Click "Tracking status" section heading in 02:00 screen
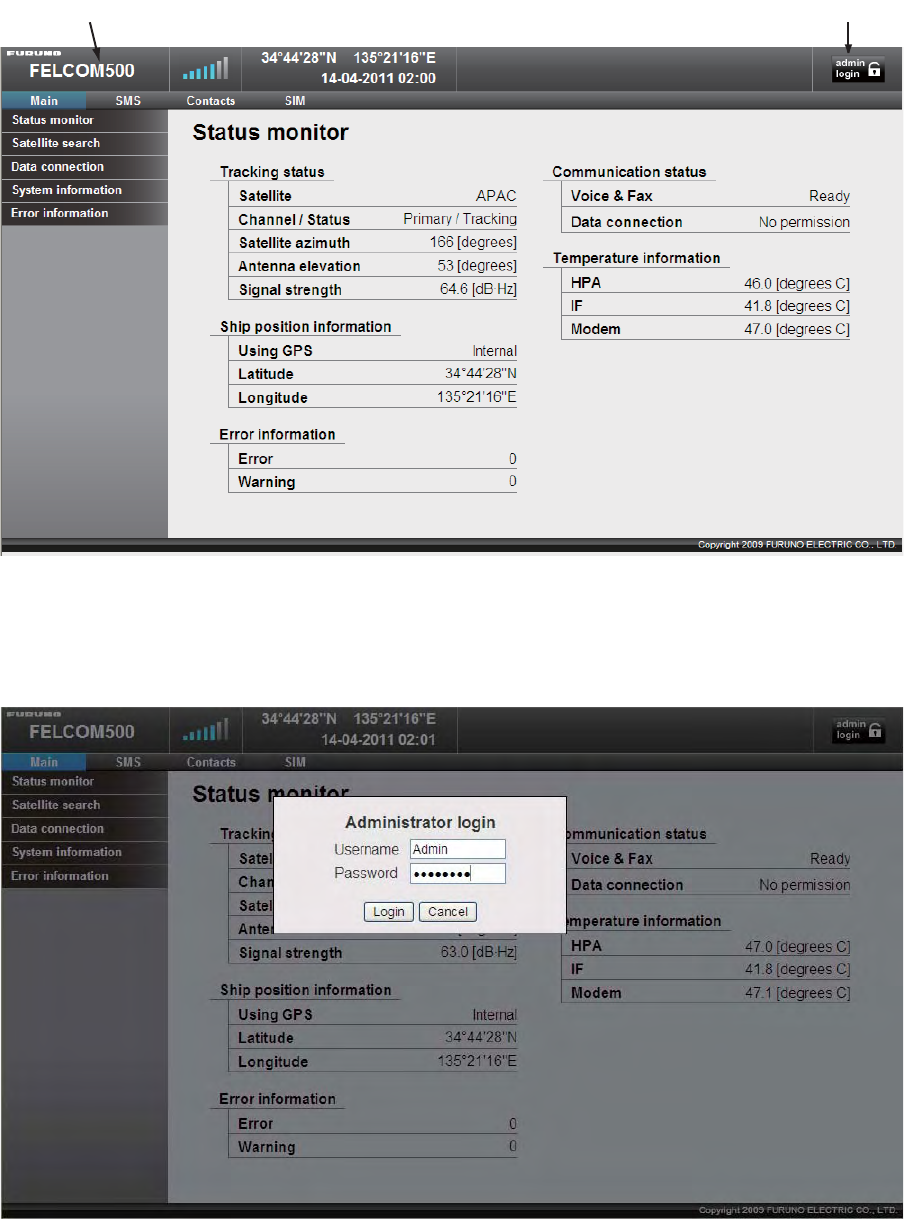904x1219 pixels. (x=272, y=172)
